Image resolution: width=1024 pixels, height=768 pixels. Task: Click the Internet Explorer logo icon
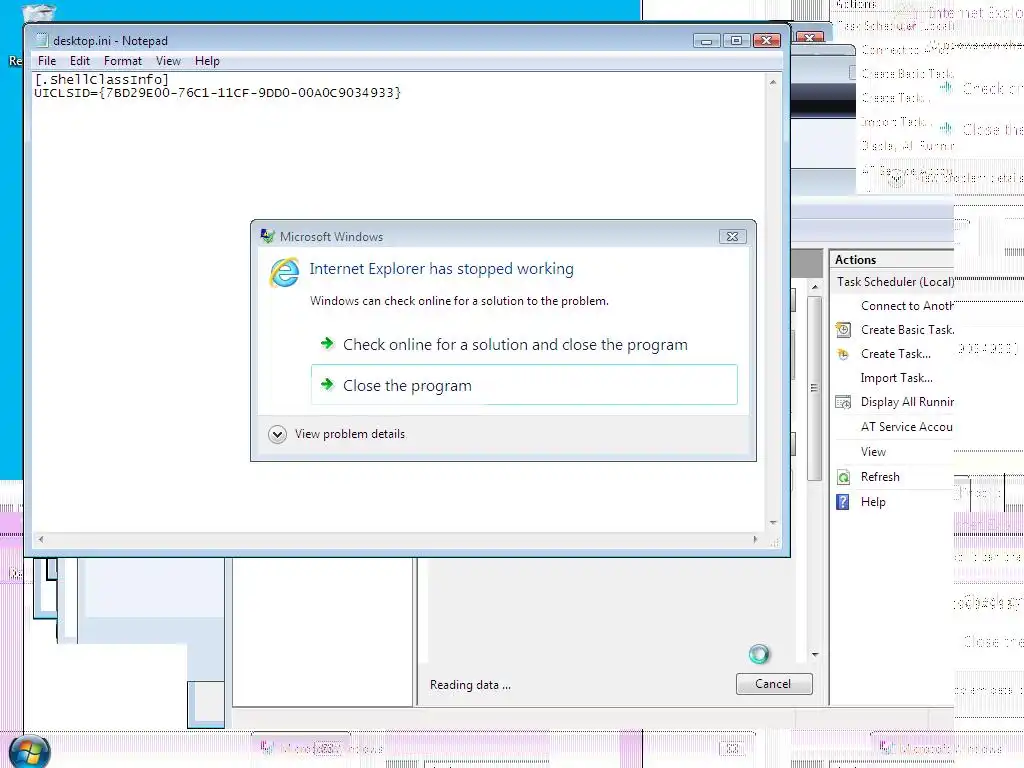[285, 272]
